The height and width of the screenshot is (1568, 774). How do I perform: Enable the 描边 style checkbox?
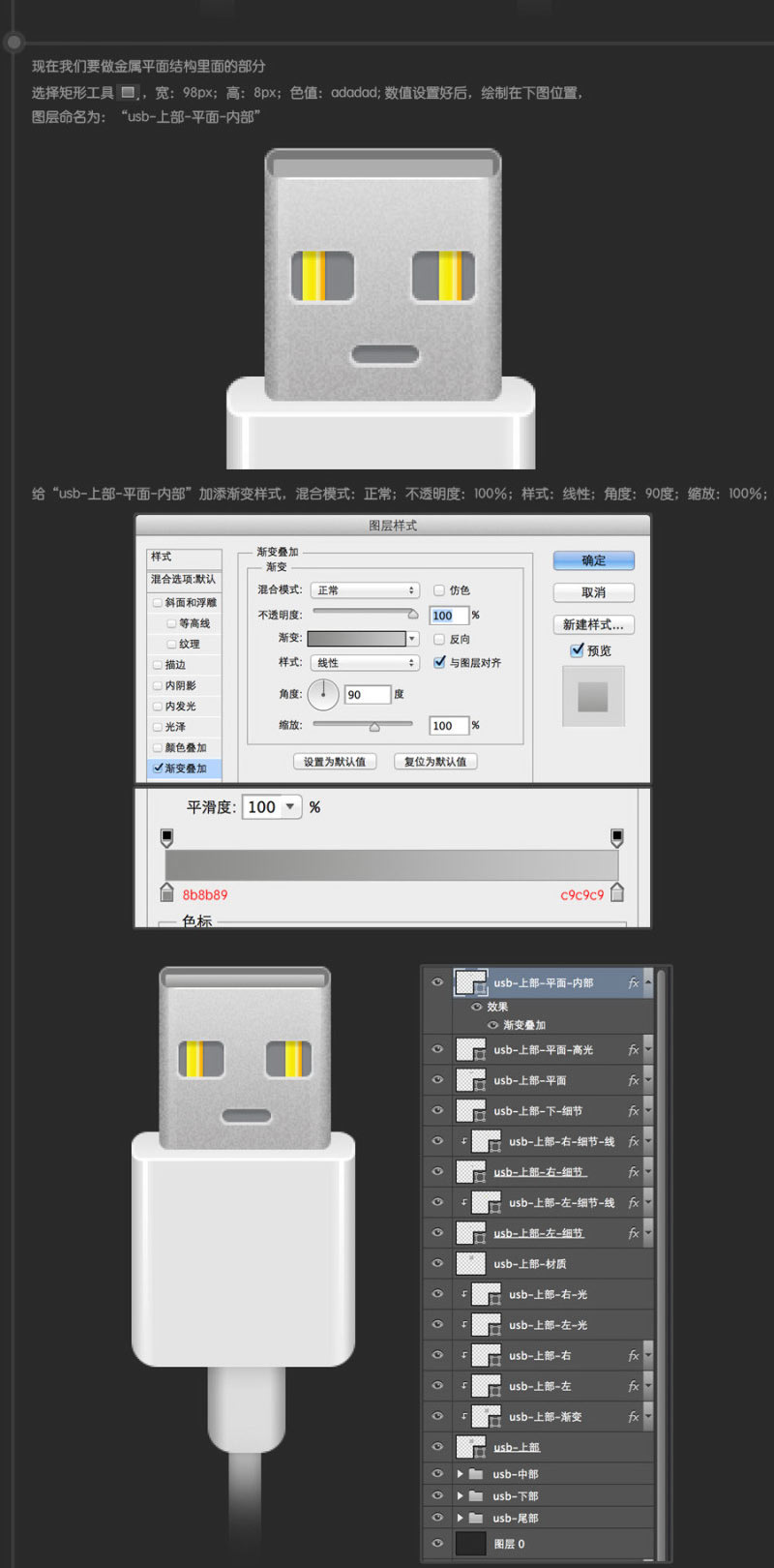click(158, 665)
